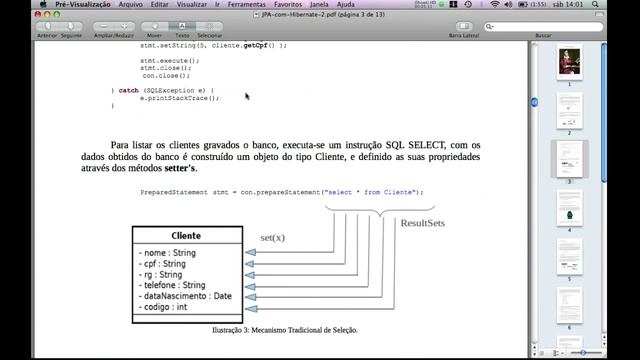
Task: Zoom in with the plus Ampliar button
Action: pyautogui.click(x=124, y=27)
